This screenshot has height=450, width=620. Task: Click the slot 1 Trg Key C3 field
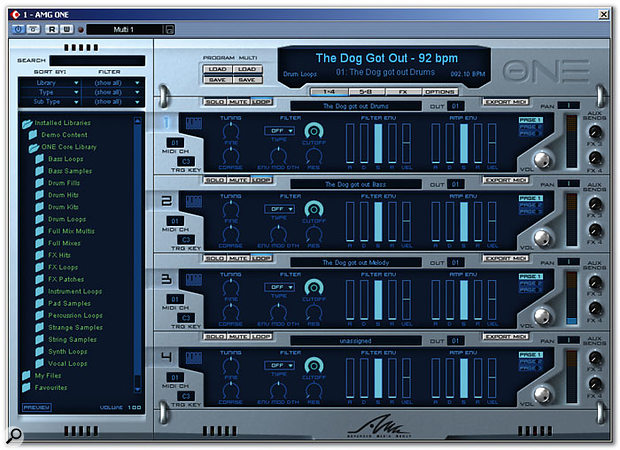pos(186,161)
